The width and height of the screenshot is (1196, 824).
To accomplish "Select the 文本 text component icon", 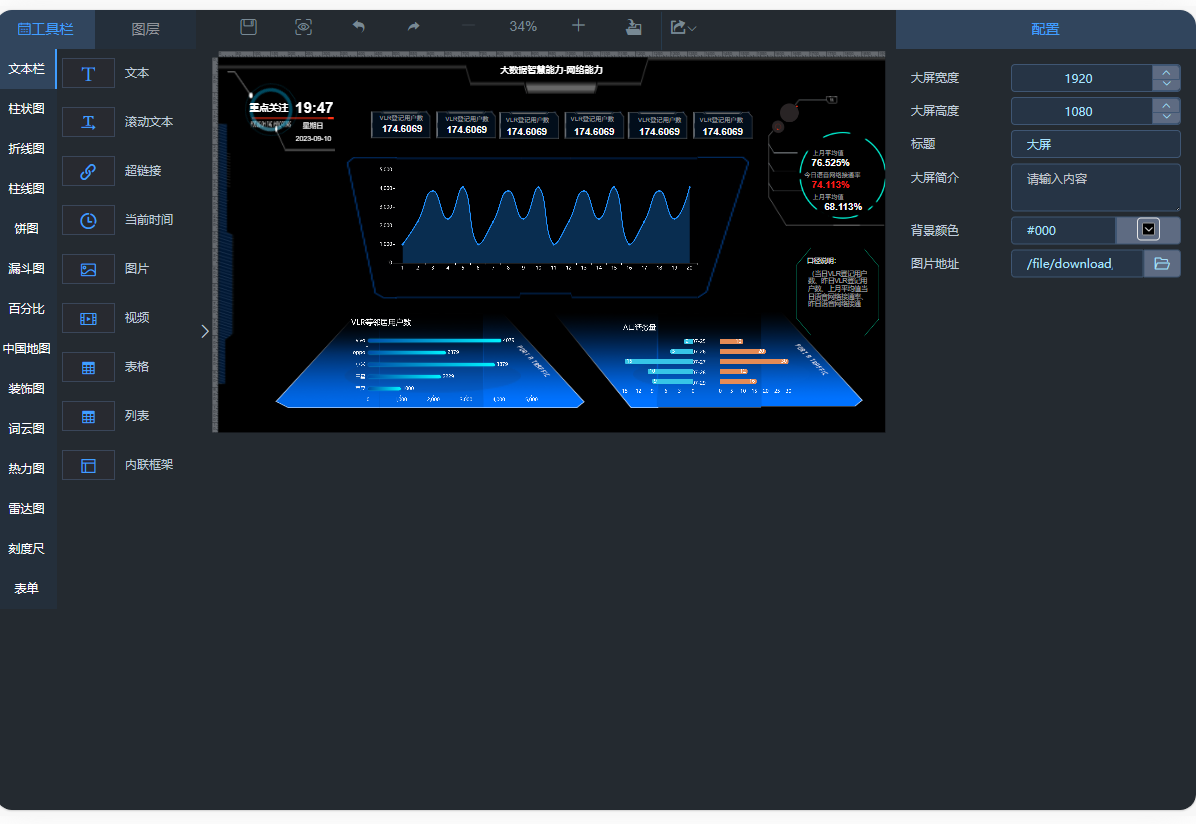I will click(88, 73).
